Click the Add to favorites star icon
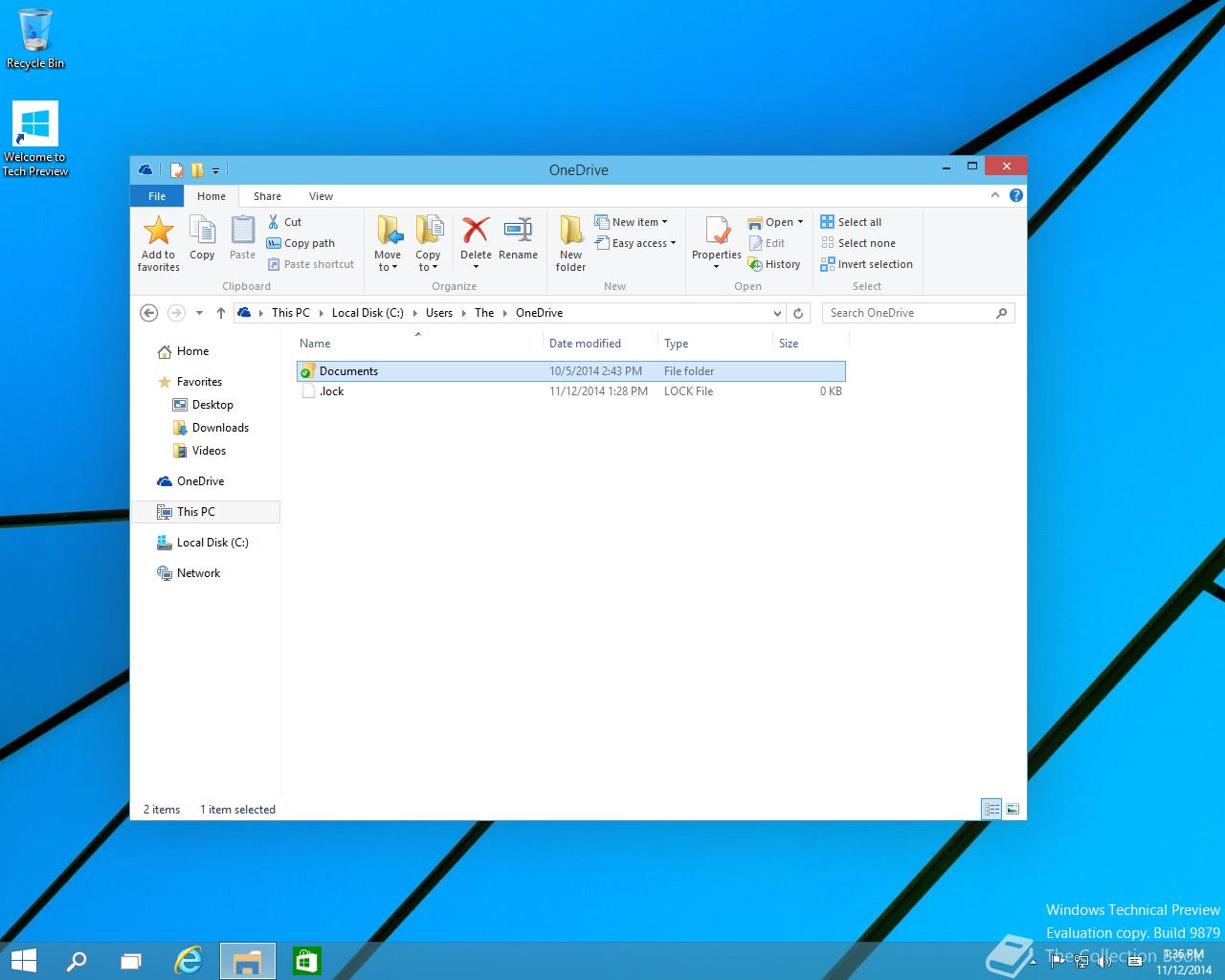The height and width of the screenshot is (980, 1225). coord(158,230)
